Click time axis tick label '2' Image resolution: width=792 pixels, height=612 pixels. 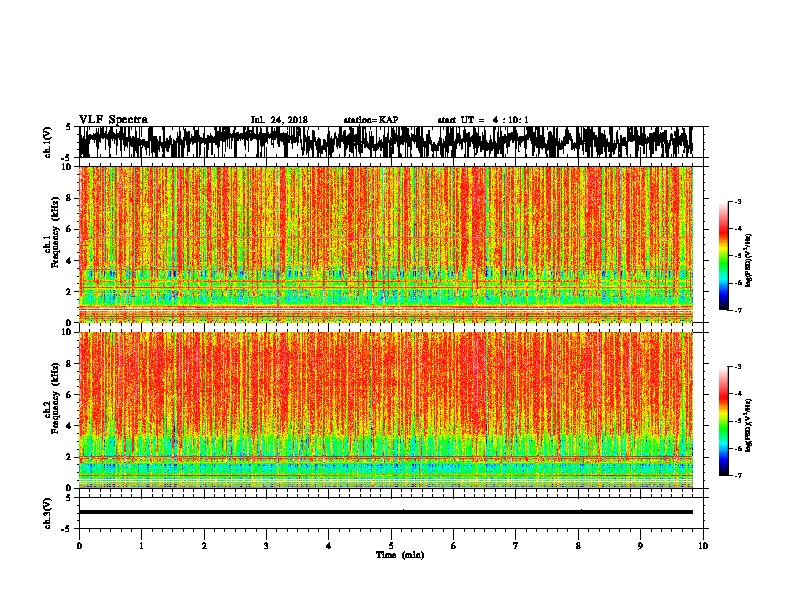204,546
